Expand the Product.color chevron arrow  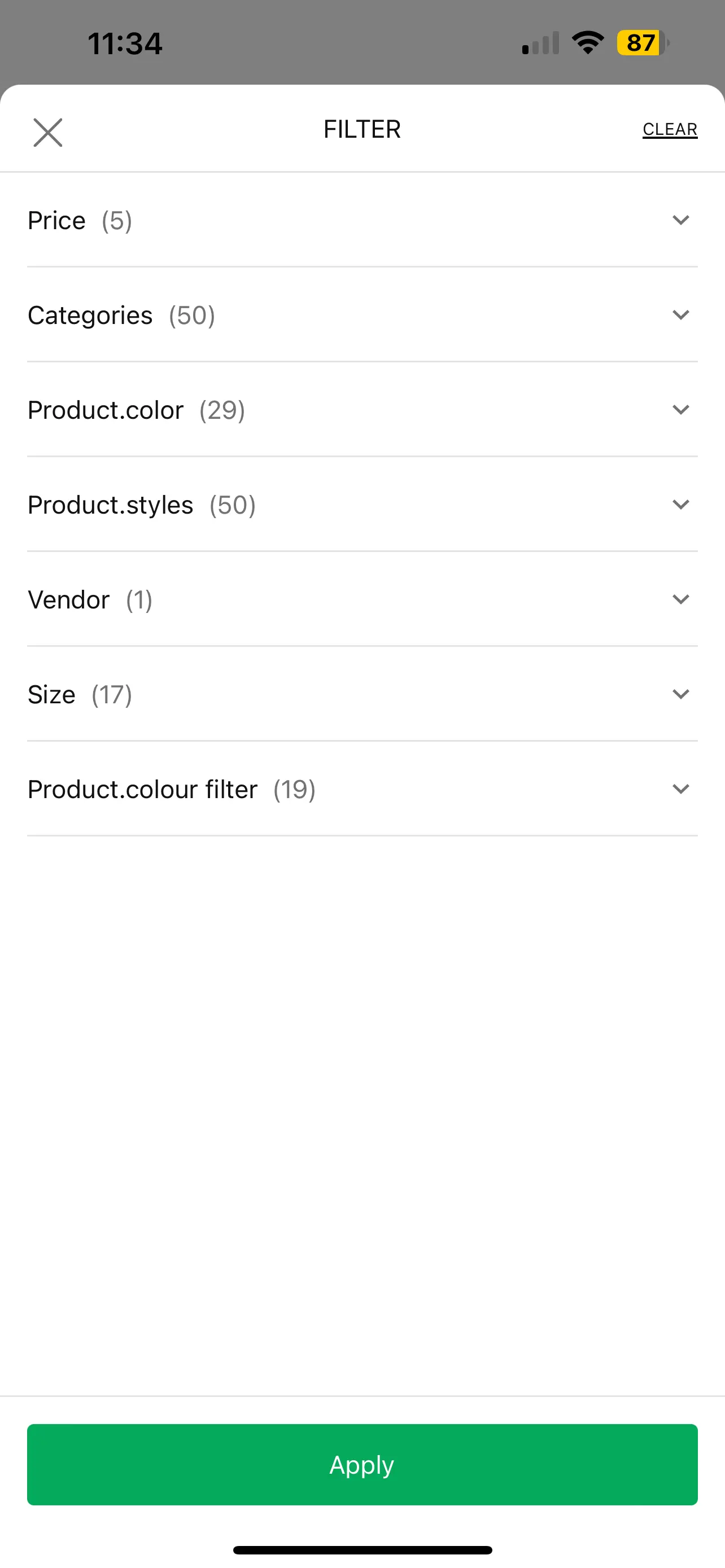[680, 410]
